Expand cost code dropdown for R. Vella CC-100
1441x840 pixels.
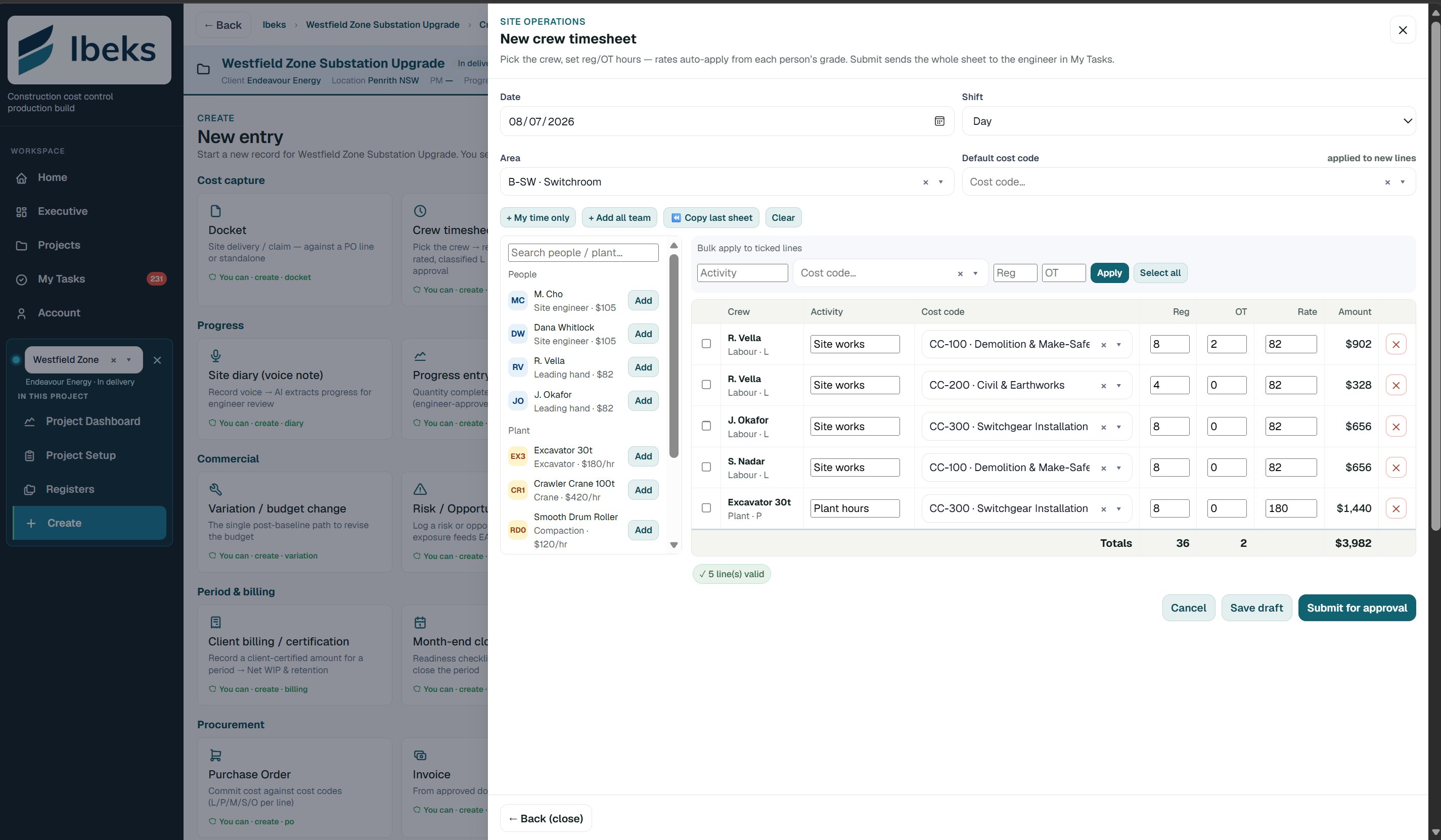[x=1119, y=345]
